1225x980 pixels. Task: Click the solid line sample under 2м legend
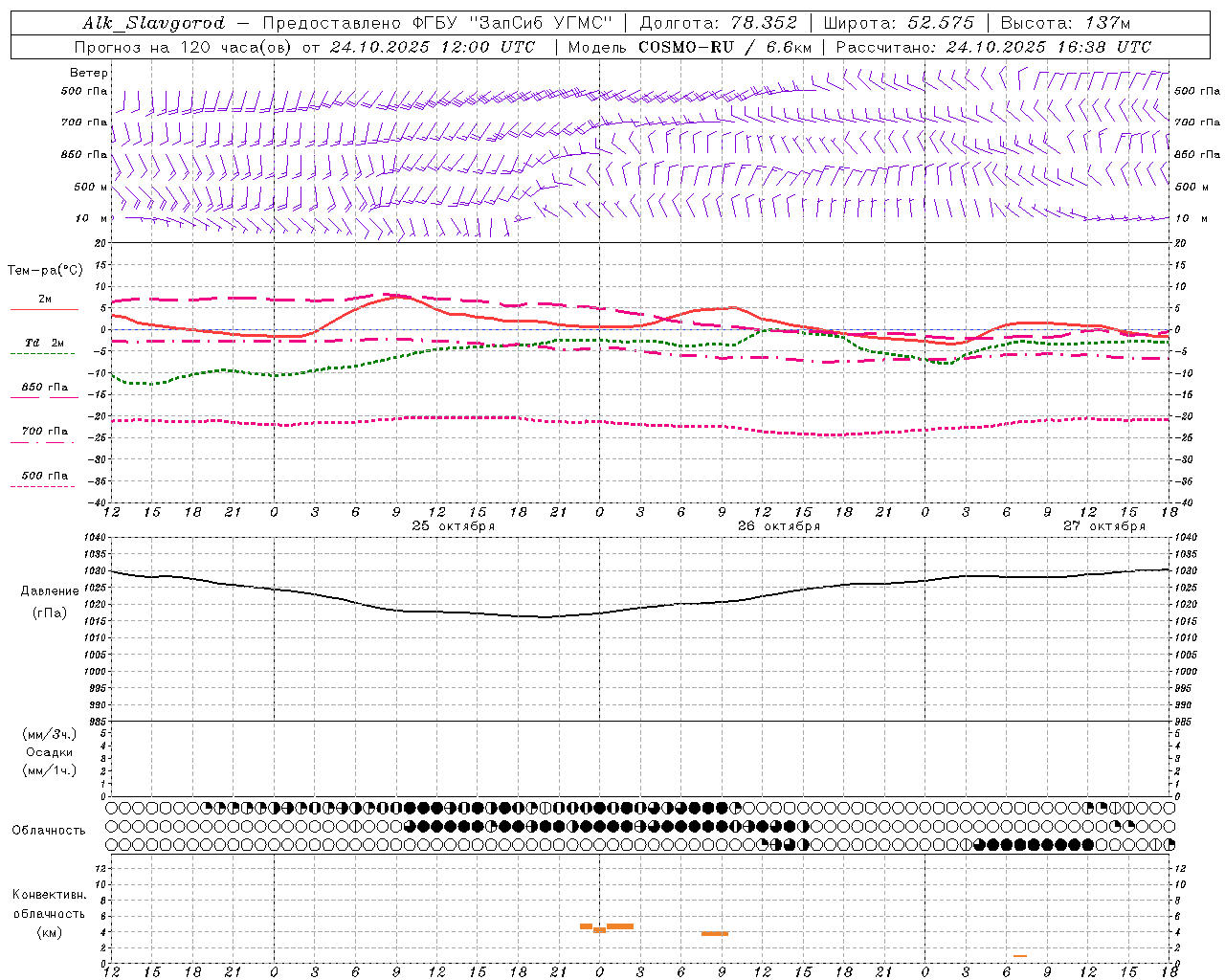point(44,310)
